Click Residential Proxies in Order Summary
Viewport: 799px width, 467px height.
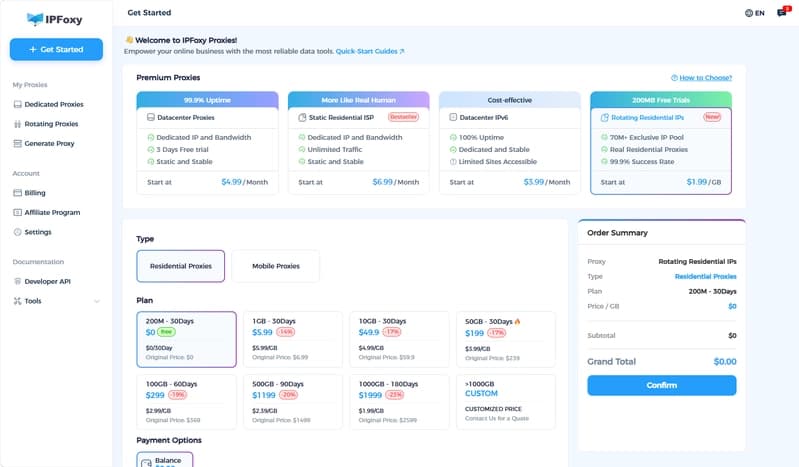[705, 276]
